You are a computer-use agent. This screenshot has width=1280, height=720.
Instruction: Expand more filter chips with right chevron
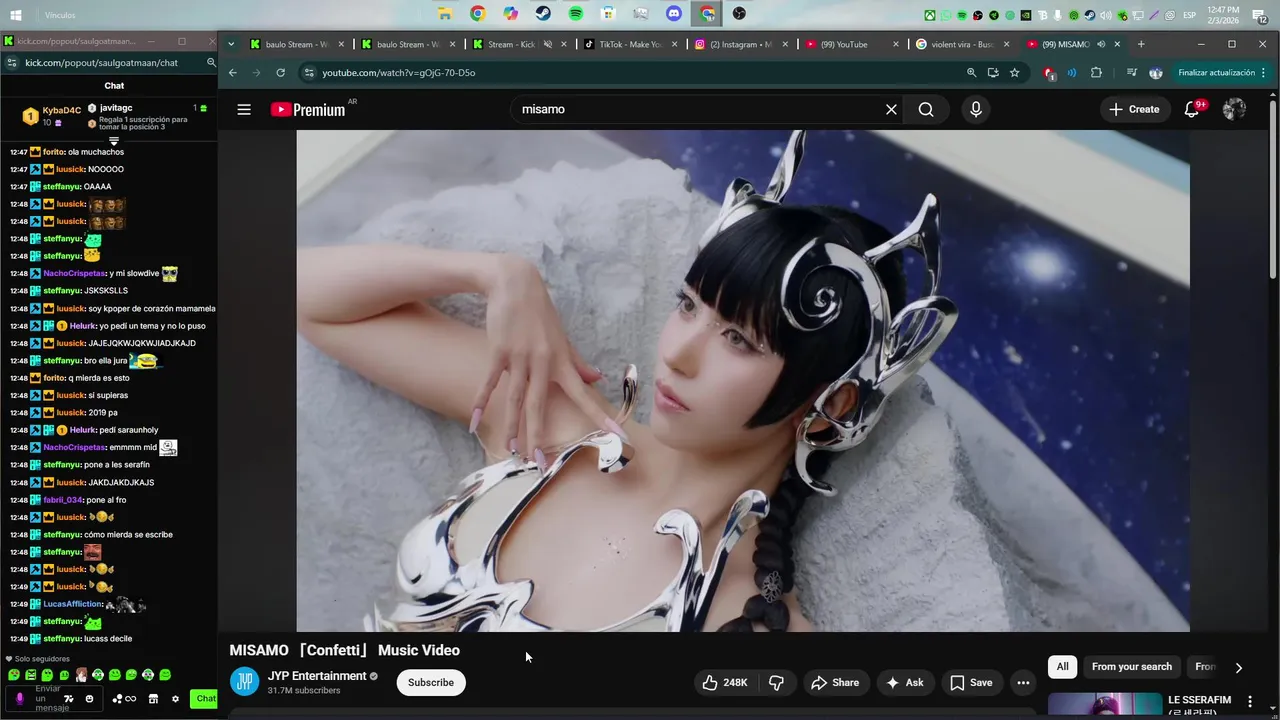coord(1238,667)
